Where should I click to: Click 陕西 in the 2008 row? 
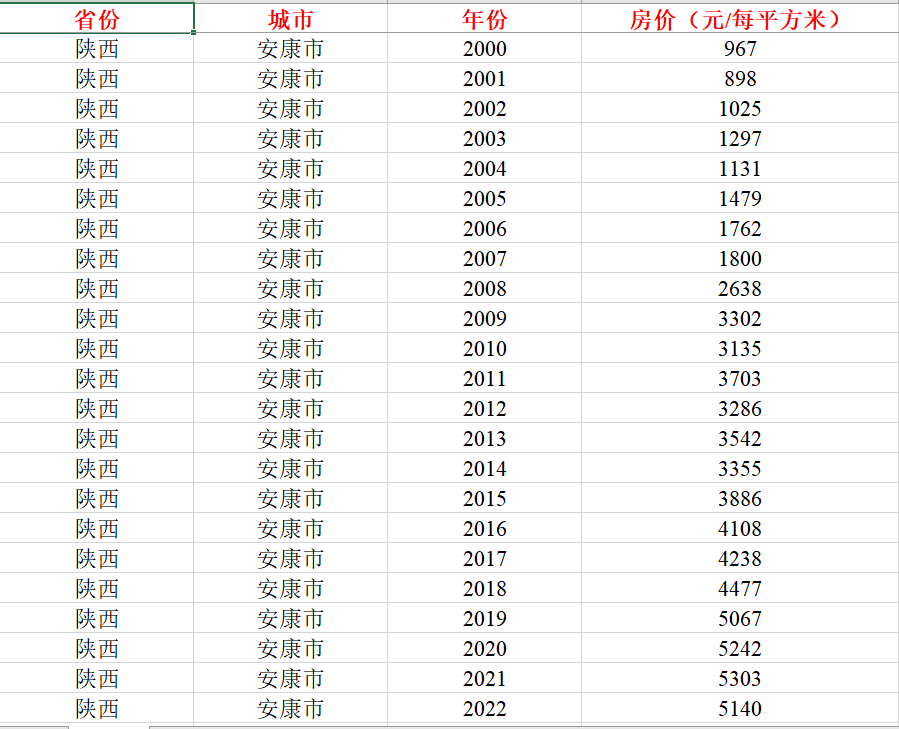(96, 288)
